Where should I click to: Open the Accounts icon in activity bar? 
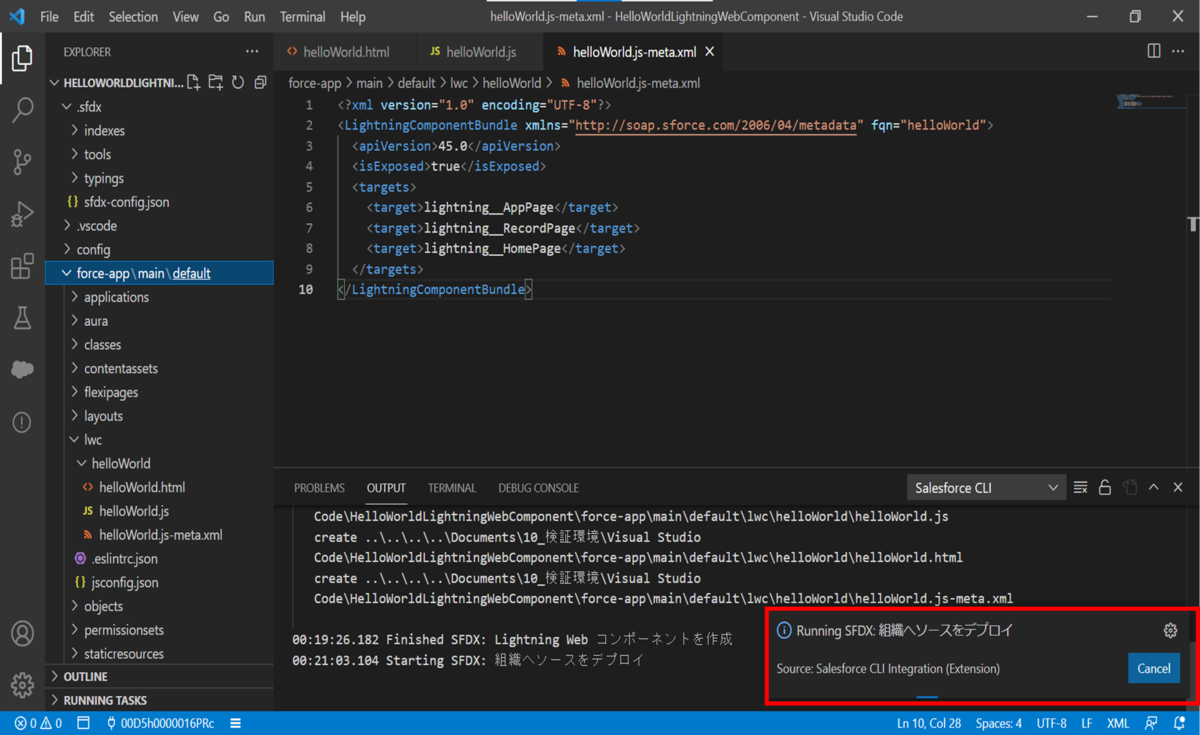(22, 633)
